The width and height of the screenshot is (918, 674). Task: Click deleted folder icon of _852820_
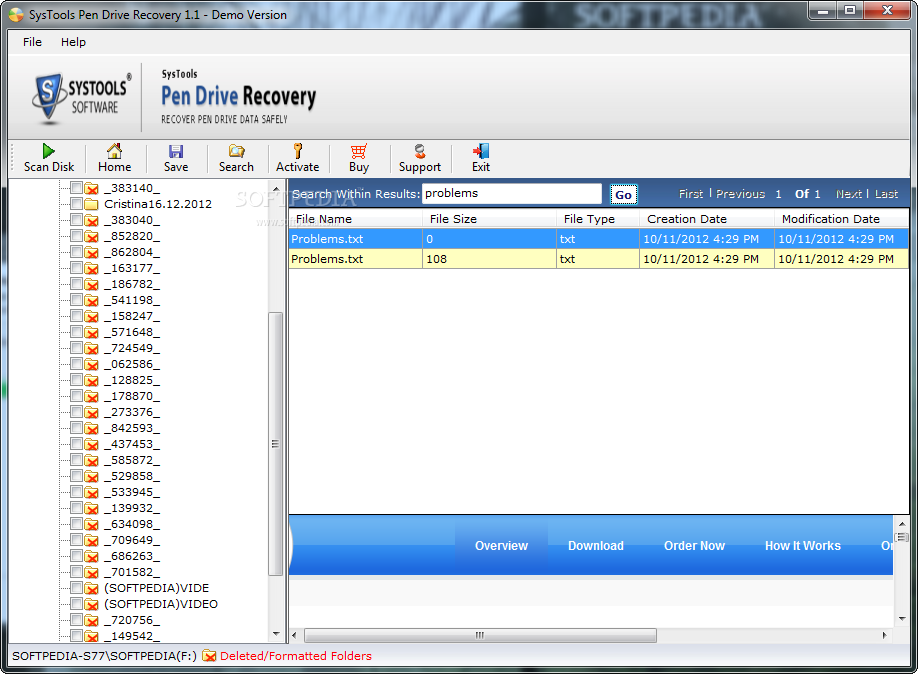91,236
